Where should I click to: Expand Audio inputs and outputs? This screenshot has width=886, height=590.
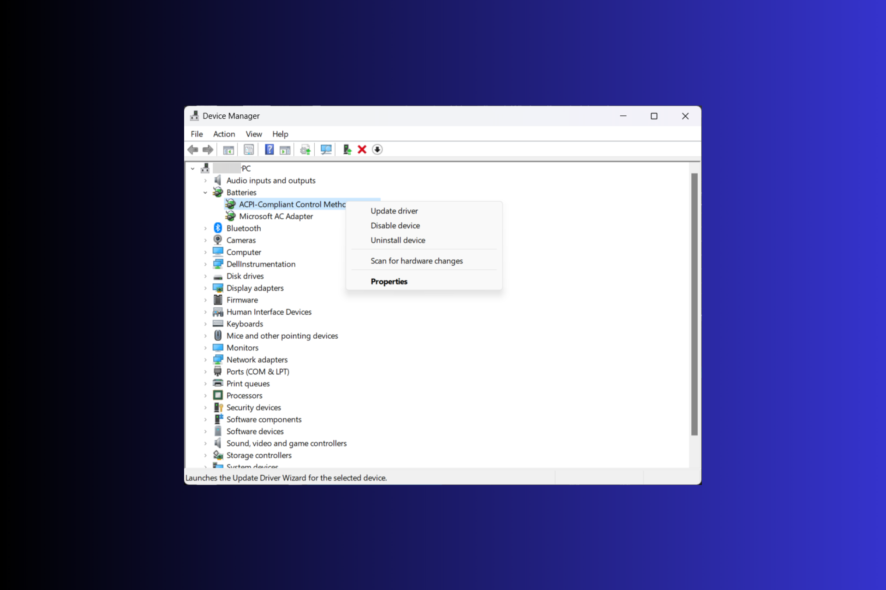(205, 180)
